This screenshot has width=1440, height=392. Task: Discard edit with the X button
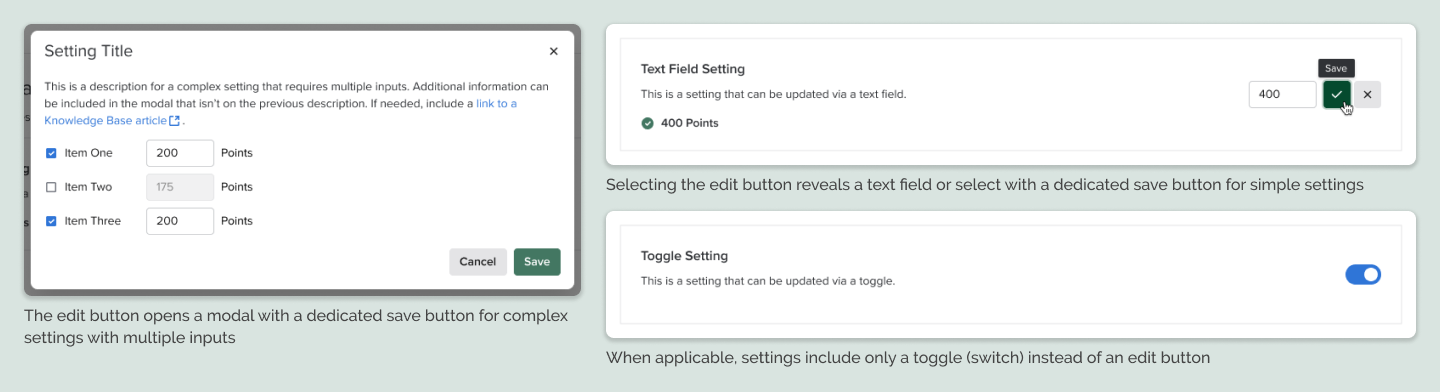(1367, 94)
